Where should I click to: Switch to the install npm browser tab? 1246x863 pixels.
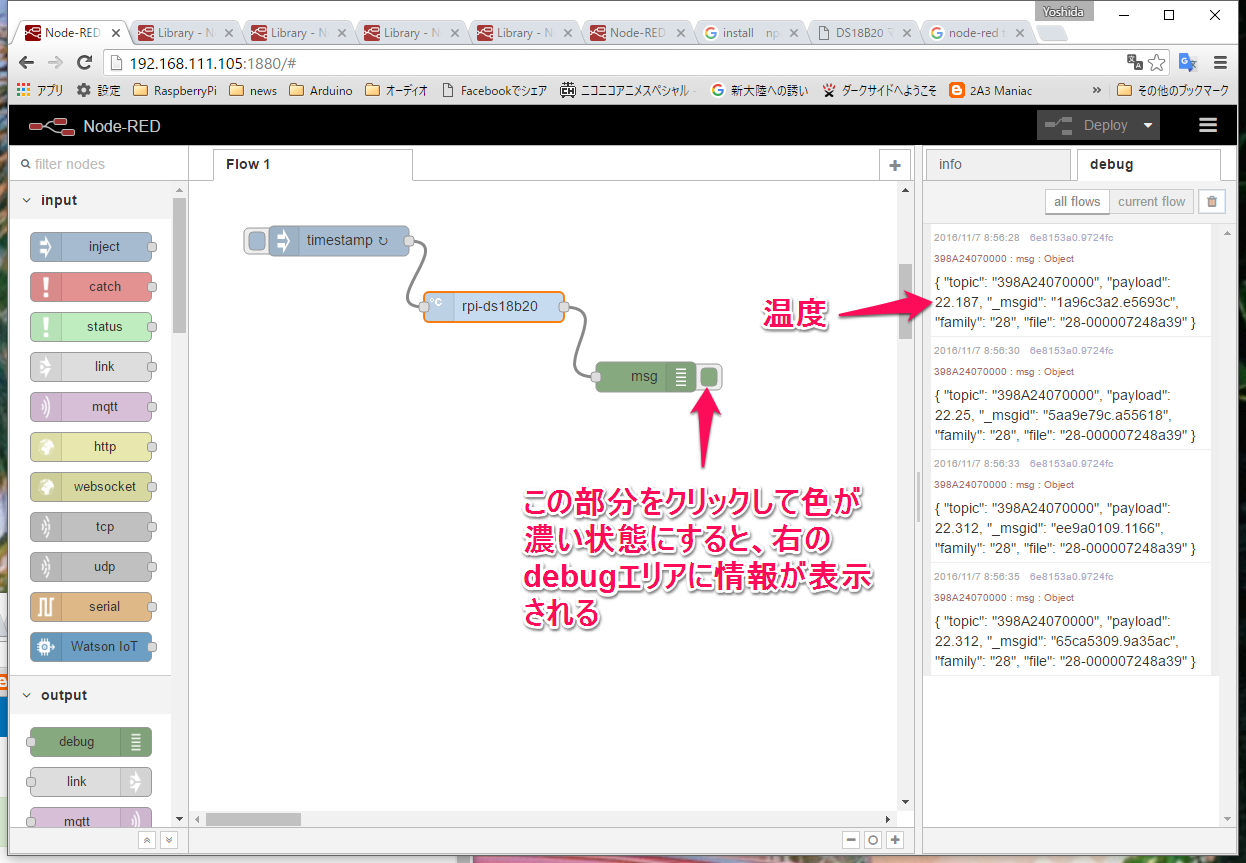coord(749,33)
